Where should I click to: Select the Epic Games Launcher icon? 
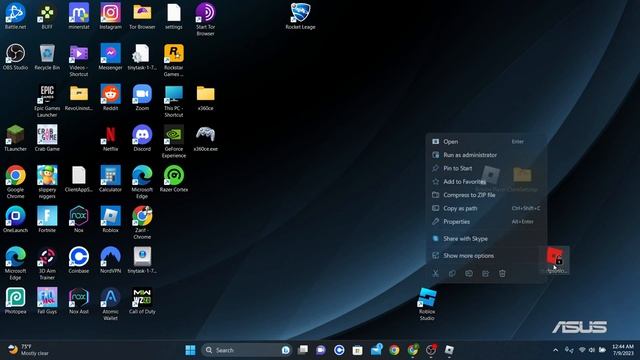(x=47, y=101)
